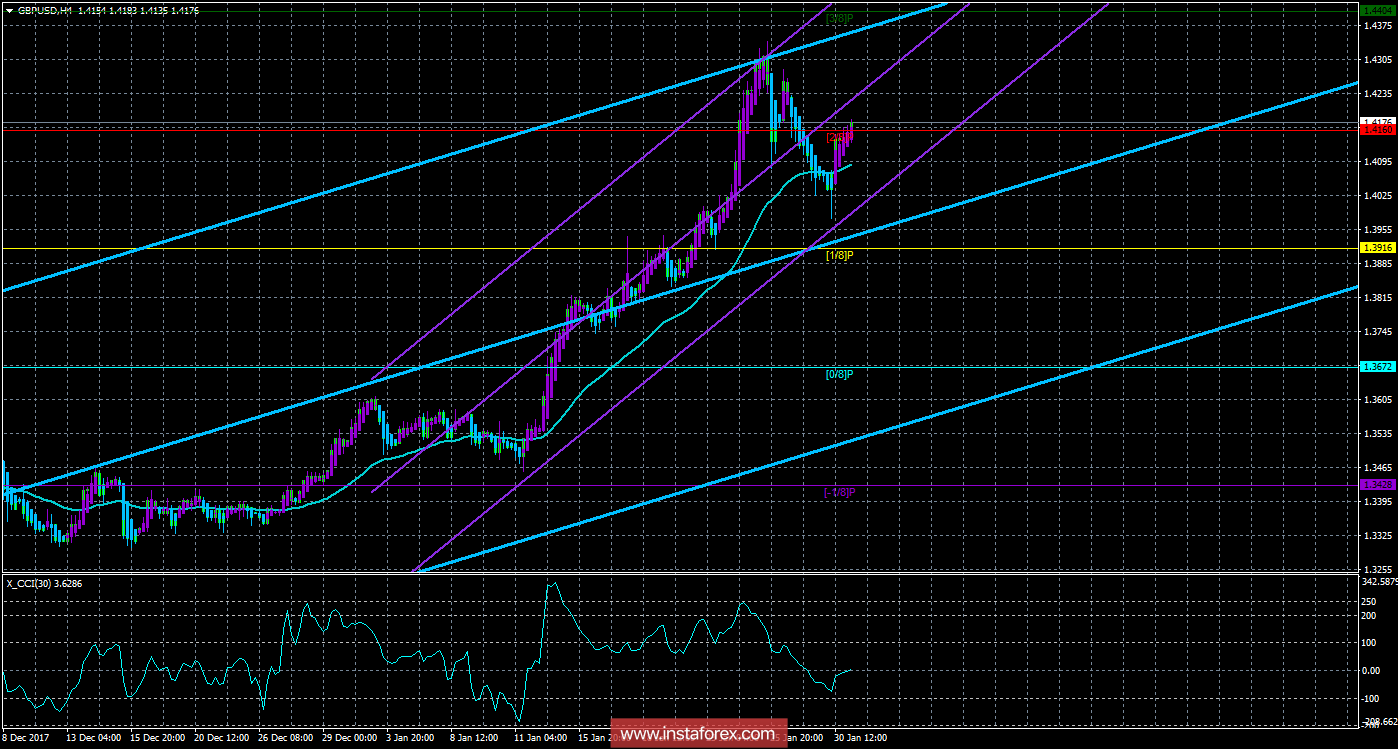
Task: Click the 1.3605 price axis value
Action: 1376,399
